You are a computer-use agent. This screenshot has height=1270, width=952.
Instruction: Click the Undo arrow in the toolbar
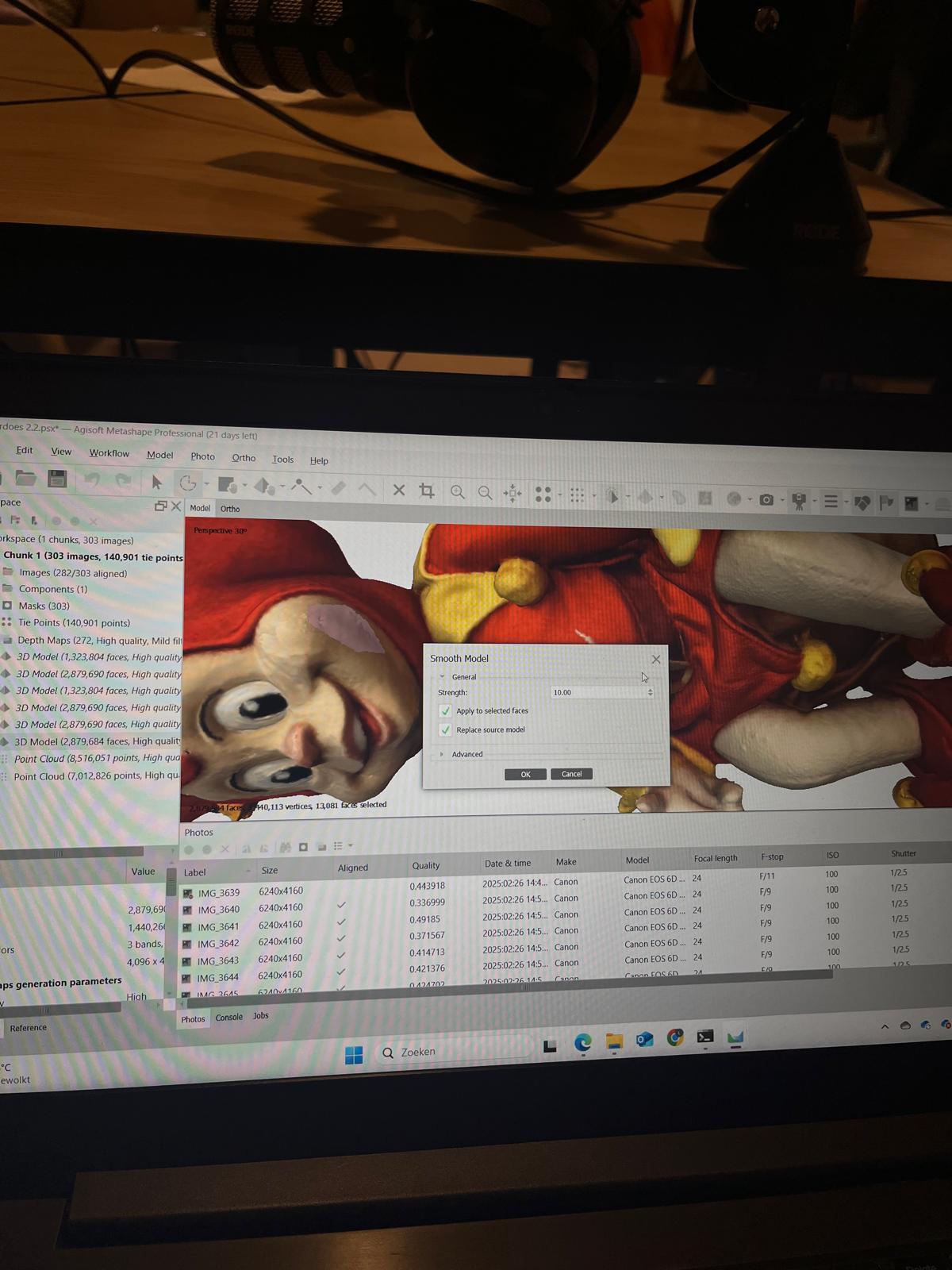point(92,479)
